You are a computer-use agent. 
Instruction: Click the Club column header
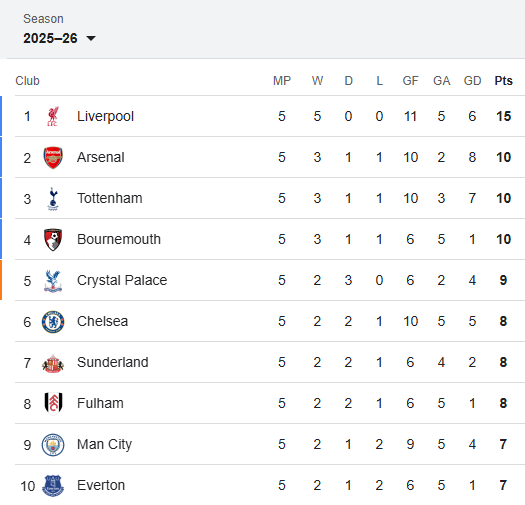click(x=27, y=81)
